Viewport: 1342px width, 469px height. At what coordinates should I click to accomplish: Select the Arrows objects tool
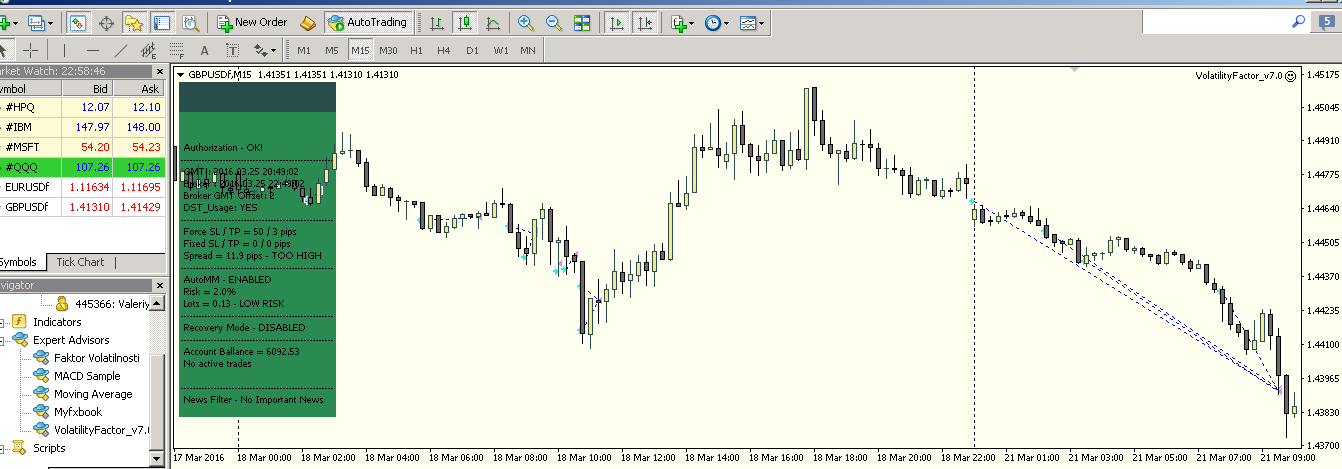260,50
